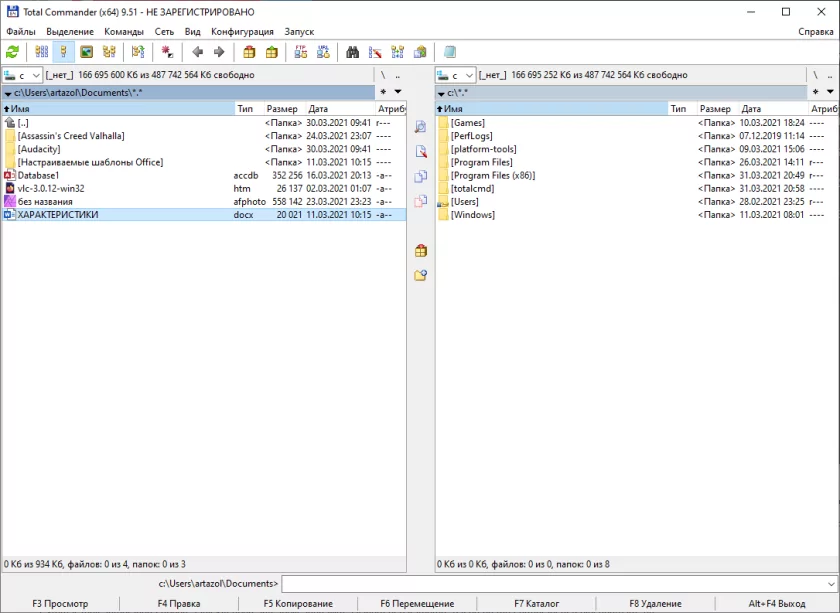Toggle the Full details view button

[64, 52]
